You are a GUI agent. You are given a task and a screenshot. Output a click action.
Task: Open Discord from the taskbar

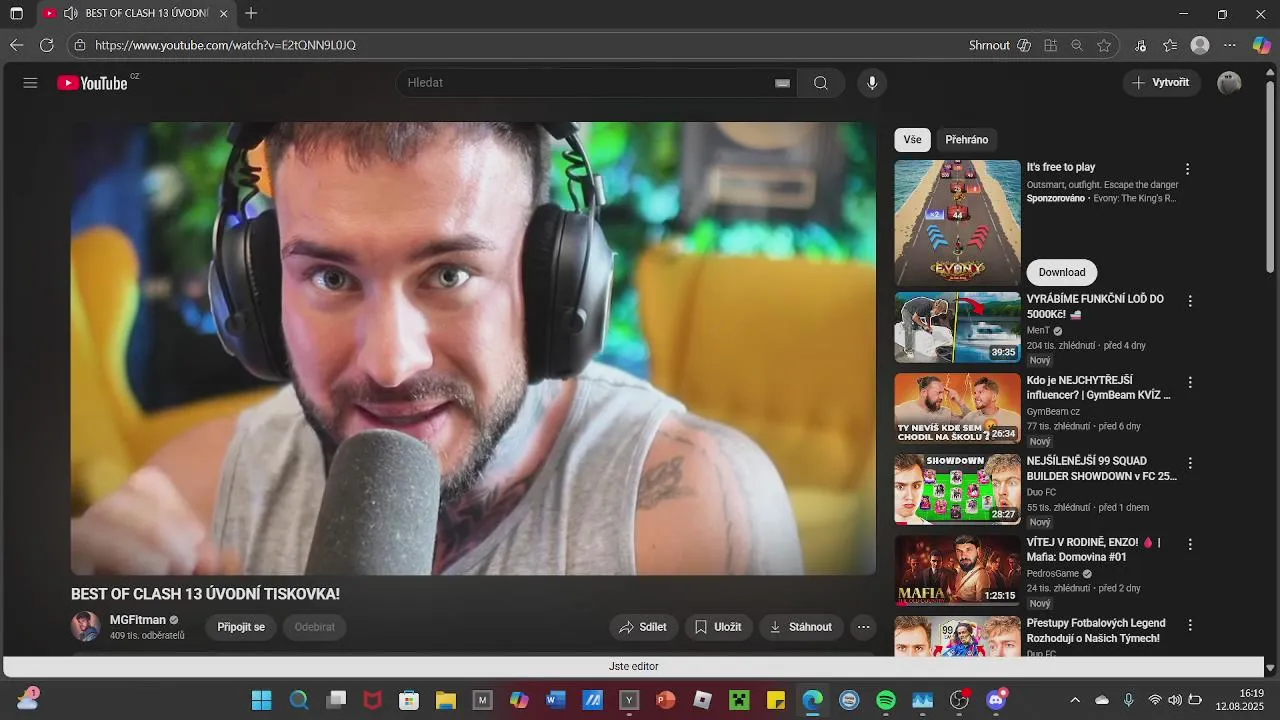click(996, 700)
